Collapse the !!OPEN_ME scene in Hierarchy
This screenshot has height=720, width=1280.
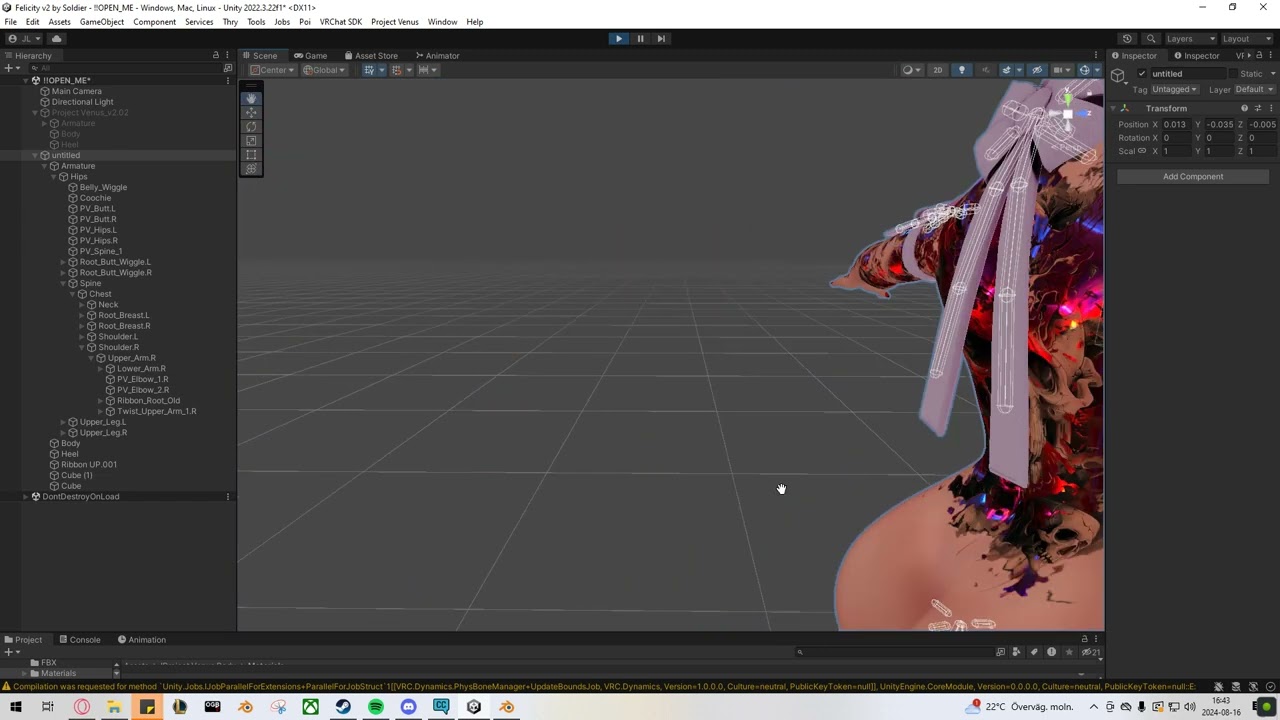coord(26,80)
